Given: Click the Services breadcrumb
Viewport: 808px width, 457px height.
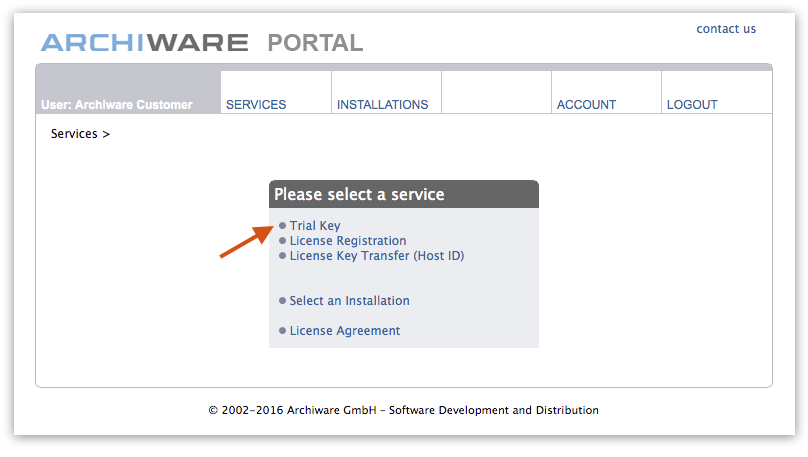Looking at the screenshot, I should [74, 134].
